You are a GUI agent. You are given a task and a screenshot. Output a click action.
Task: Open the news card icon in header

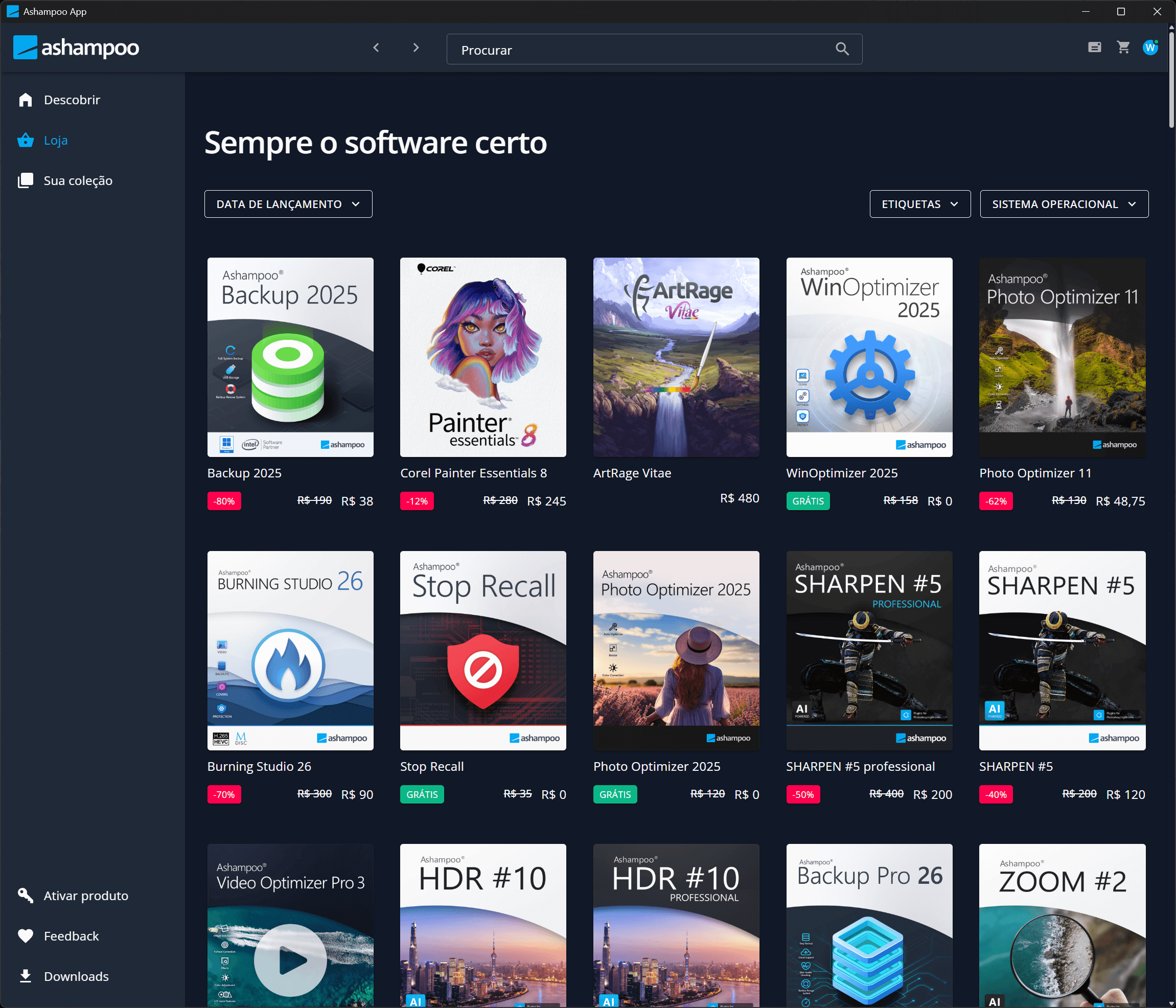[x=1094, y=48]
